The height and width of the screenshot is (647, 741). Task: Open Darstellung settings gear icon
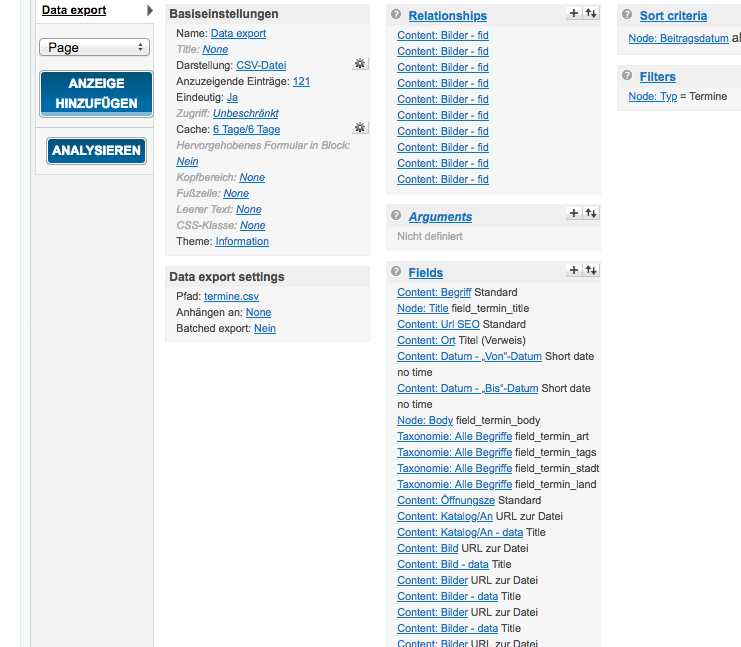click(x=360, y=64)
